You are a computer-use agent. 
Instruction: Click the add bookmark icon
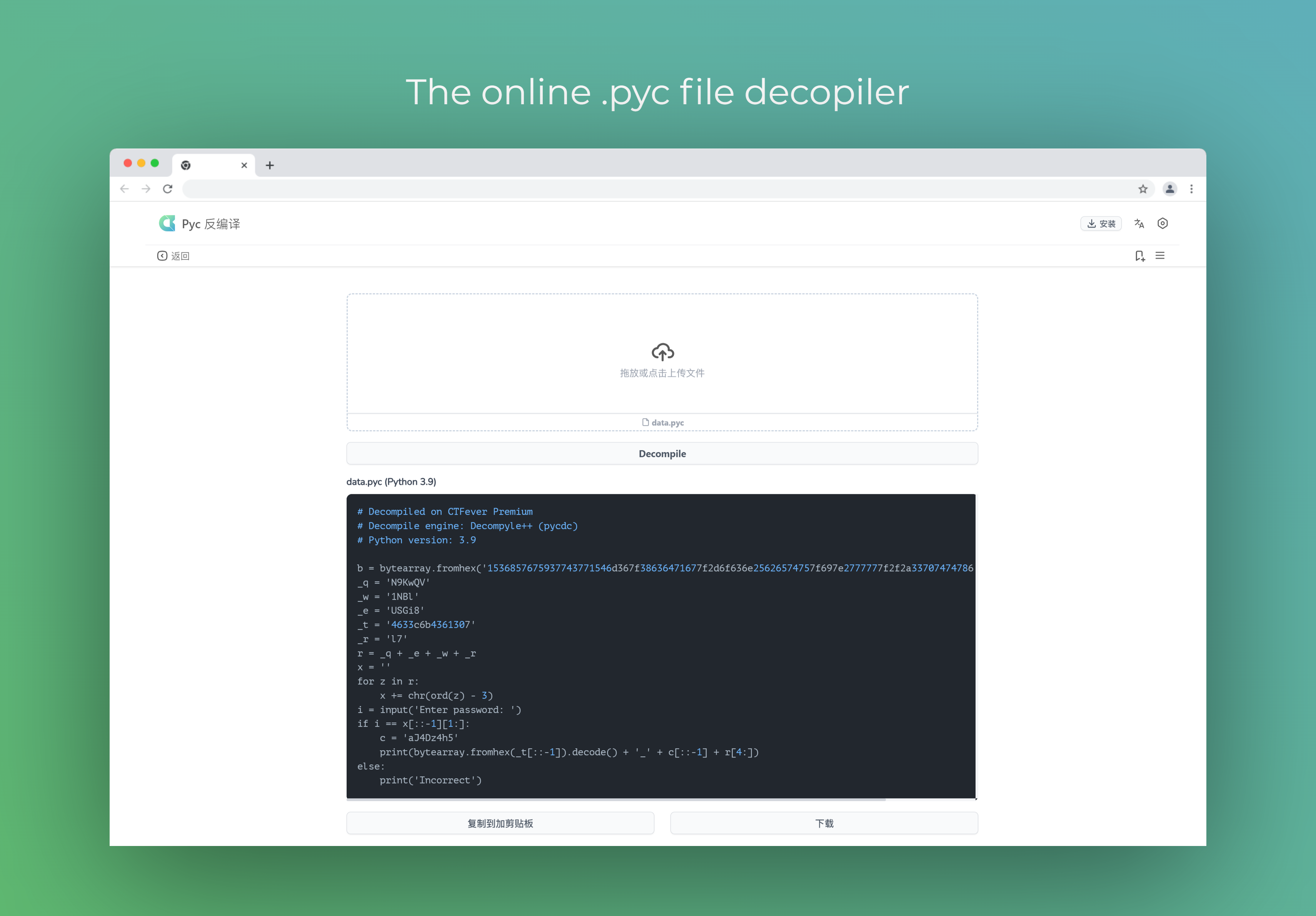coord(1139,256)
